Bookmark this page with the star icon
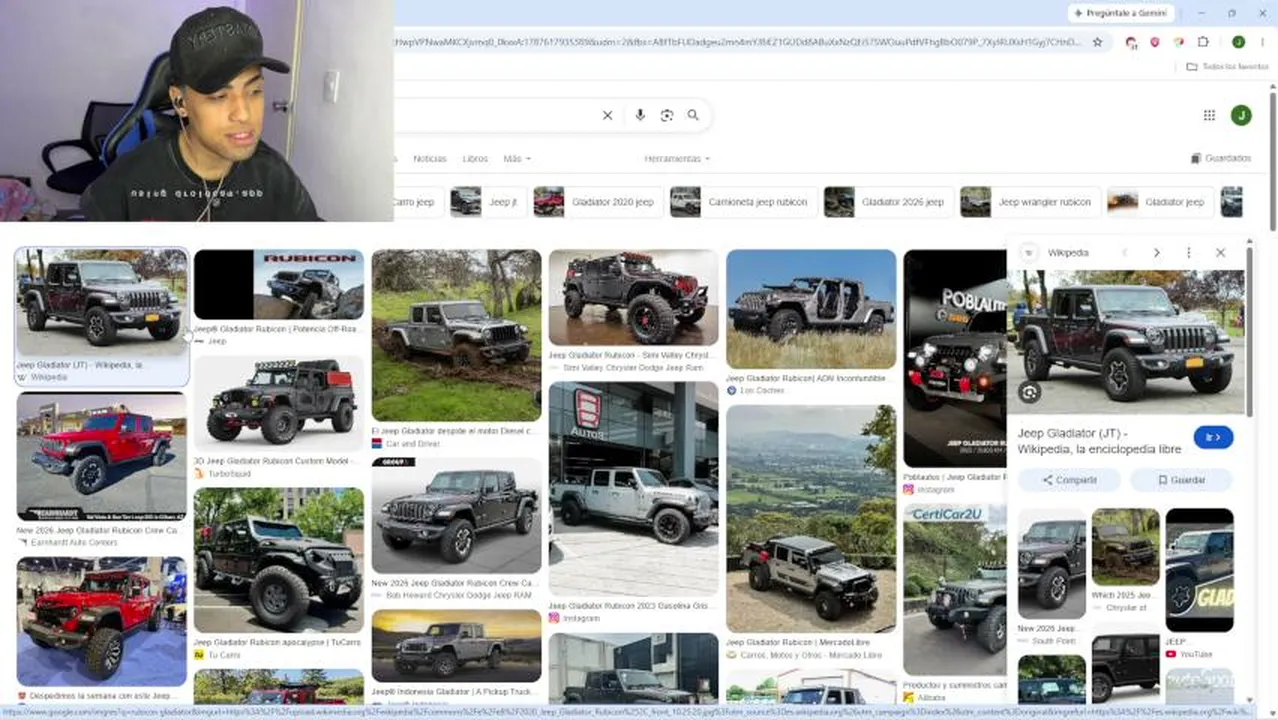The image size is (1278, 720). pyautogui.click(x=1097, y=42)
